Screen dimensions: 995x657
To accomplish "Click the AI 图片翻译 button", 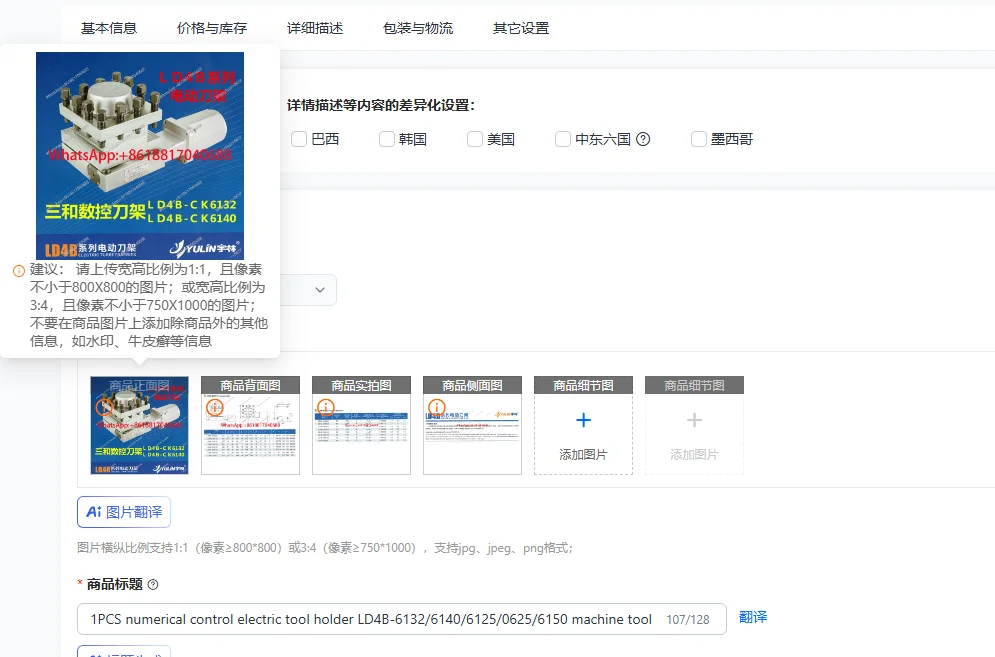I will click(x=124, y=512).
